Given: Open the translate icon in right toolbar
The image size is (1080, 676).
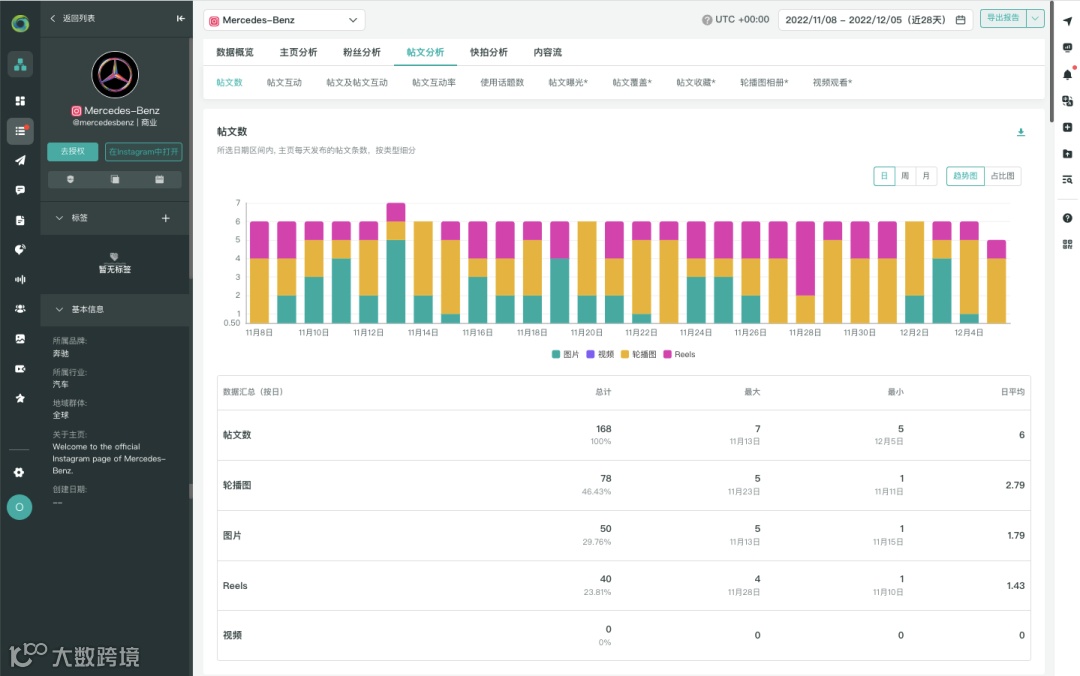Looking at the screenshot, I should point(1067,101).
